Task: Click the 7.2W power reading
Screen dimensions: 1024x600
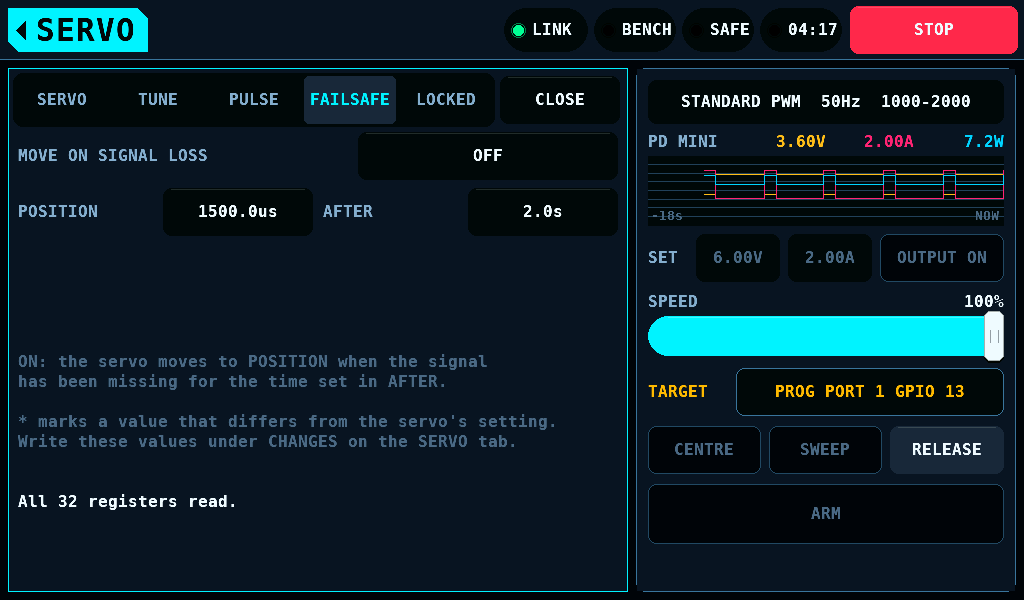Action: (x=984, y=142)
